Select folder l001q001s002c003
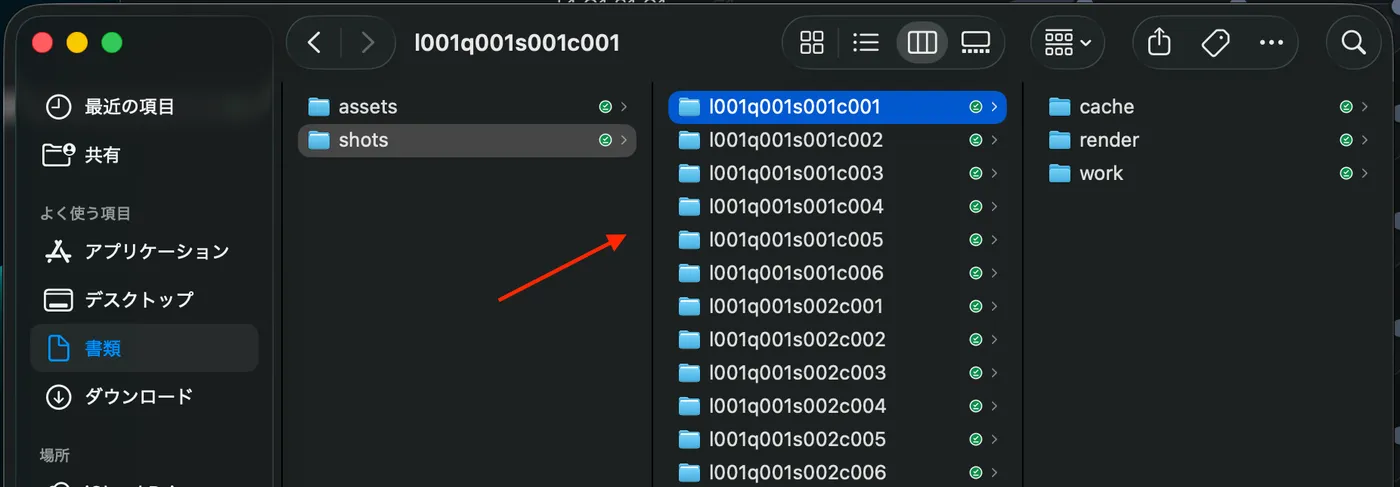This screenshot has height=487, width=1400. [837, 373]
